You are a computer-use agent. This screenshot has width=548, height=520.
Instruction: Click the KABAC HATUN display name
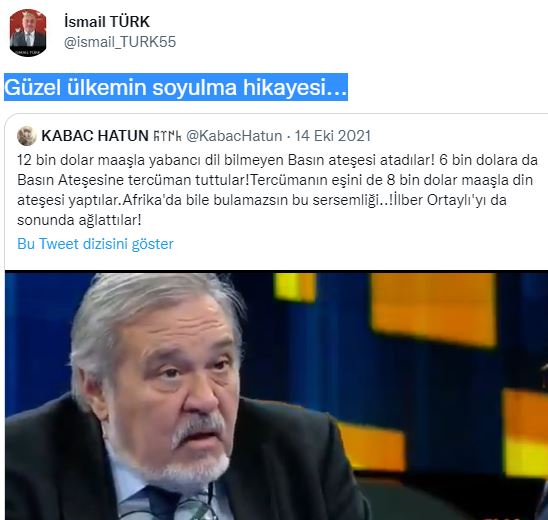[95, 136]
